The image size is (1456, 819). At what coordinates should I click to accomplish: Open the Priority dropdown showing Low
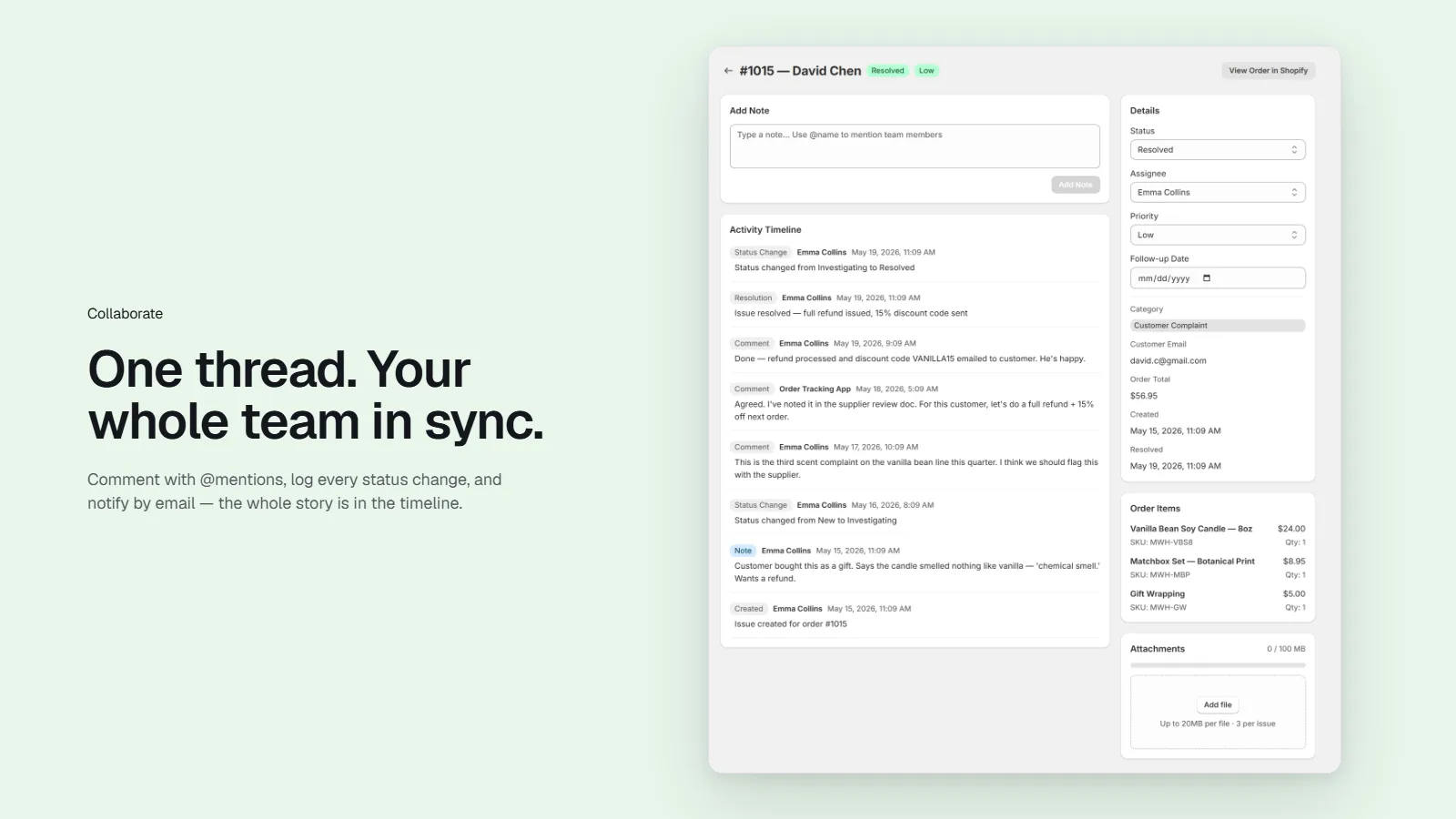tap(1218, 236)
